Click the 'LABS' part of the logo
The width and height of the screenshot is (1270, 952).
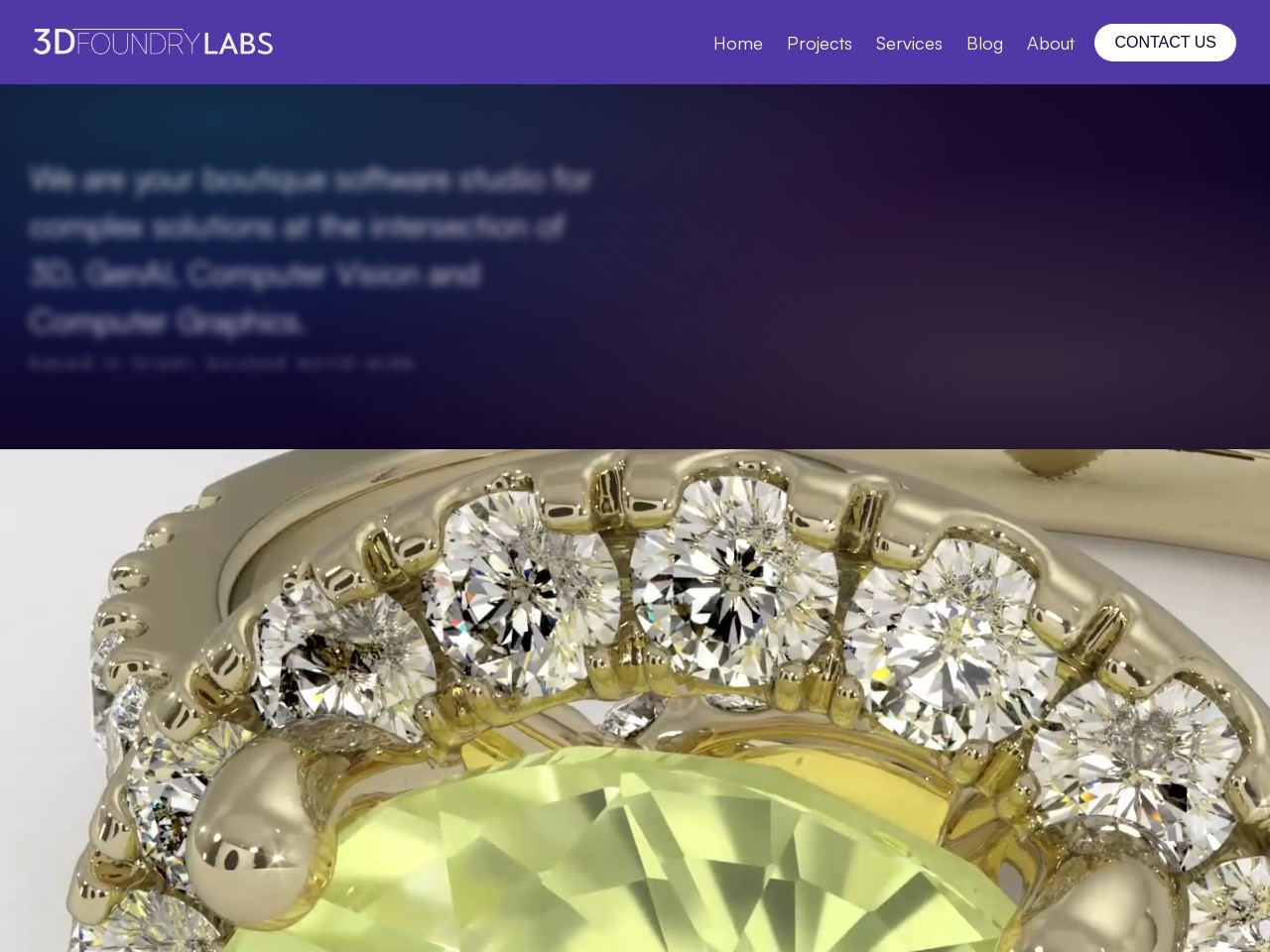point(238,43)
